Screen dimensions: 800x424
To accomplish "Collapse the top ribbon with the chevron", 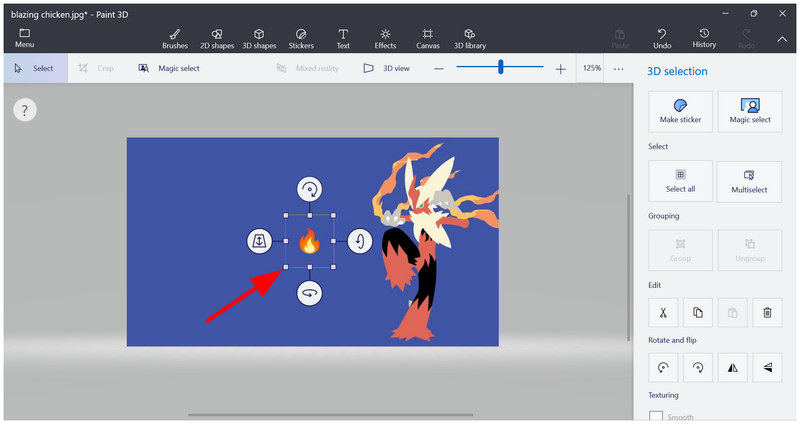I will coord(782,39).
